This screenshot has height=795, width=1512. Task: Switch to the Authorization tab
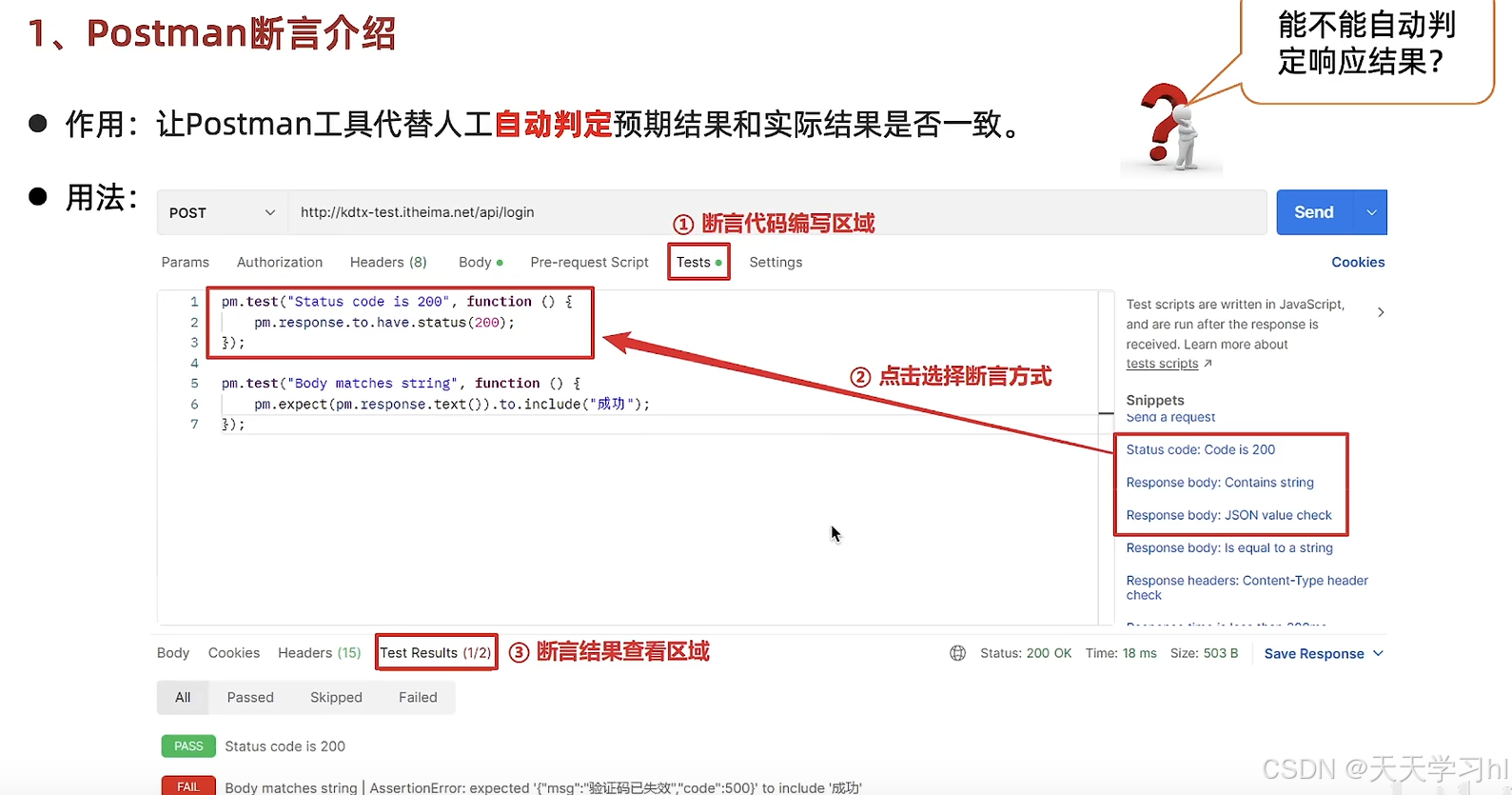[x=280, y=262]
